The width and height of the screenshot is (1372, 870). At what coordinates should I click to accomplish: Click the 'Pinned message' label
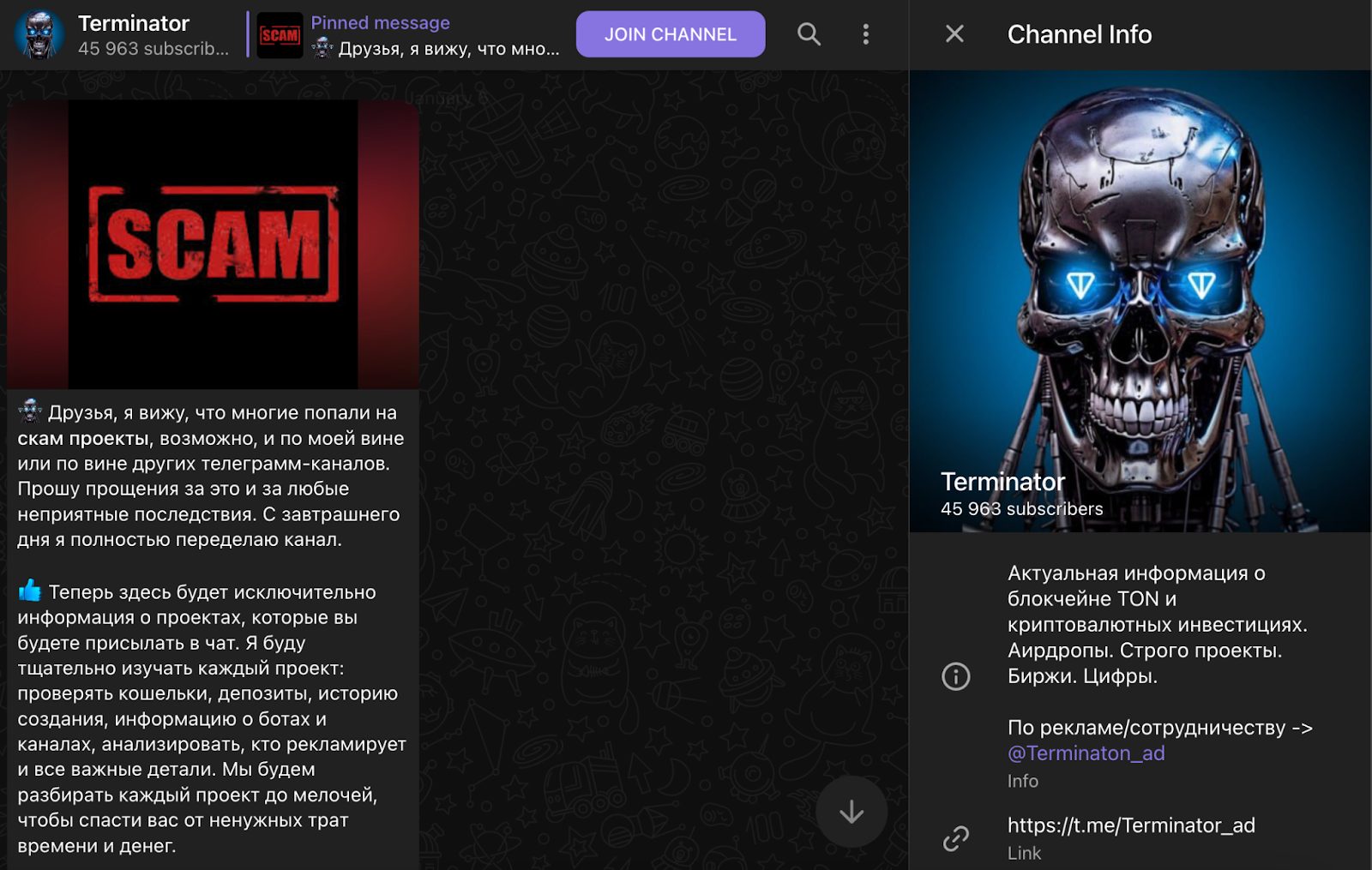point(380,23)
